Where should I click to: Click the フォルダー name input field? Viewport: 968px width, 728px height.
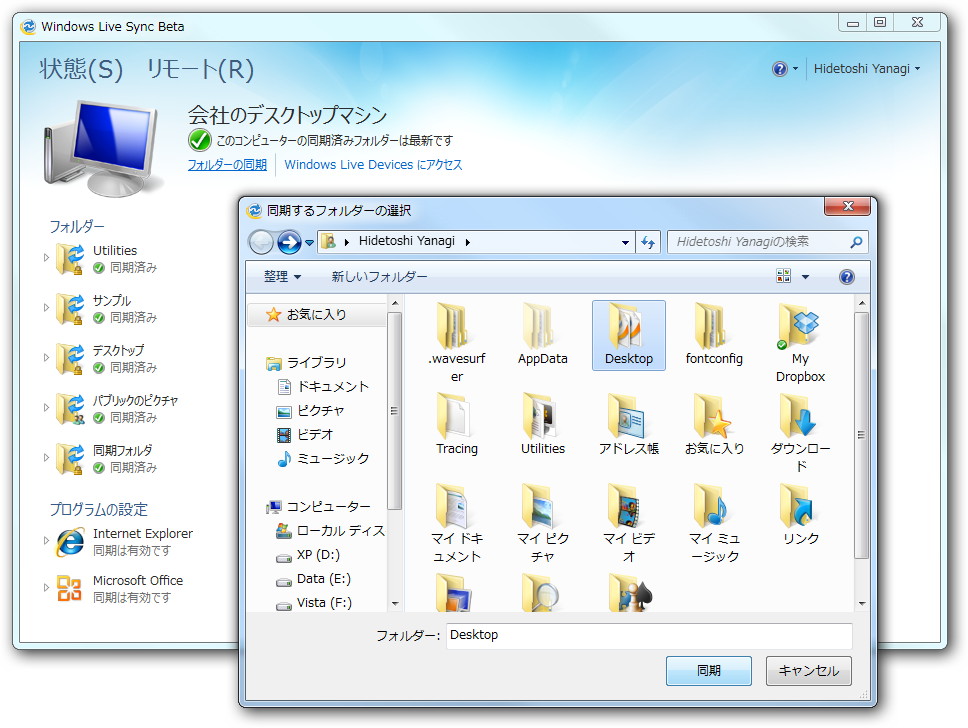pyautogui.click(x=649, y=635)
